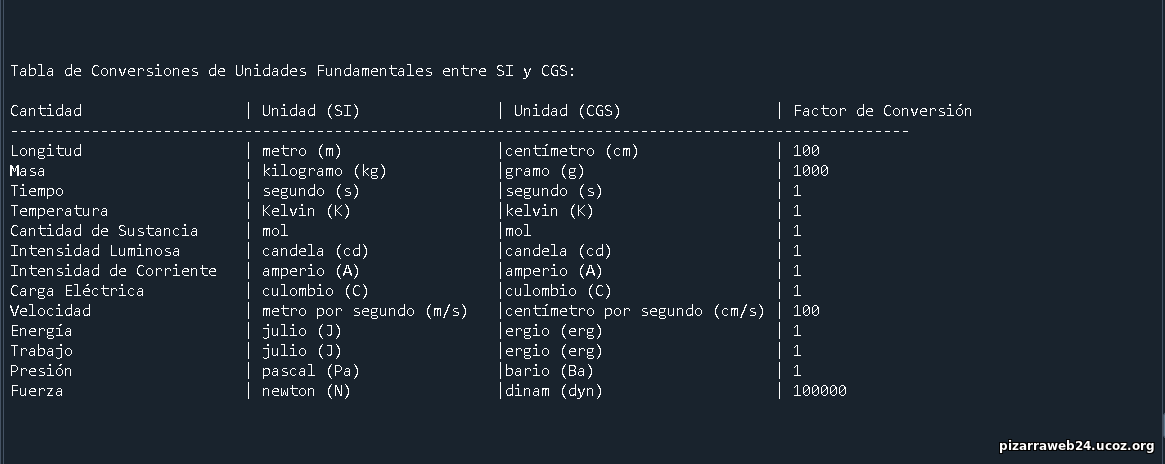Select the Intensidad Luminosa row label

tap(95, 251)
